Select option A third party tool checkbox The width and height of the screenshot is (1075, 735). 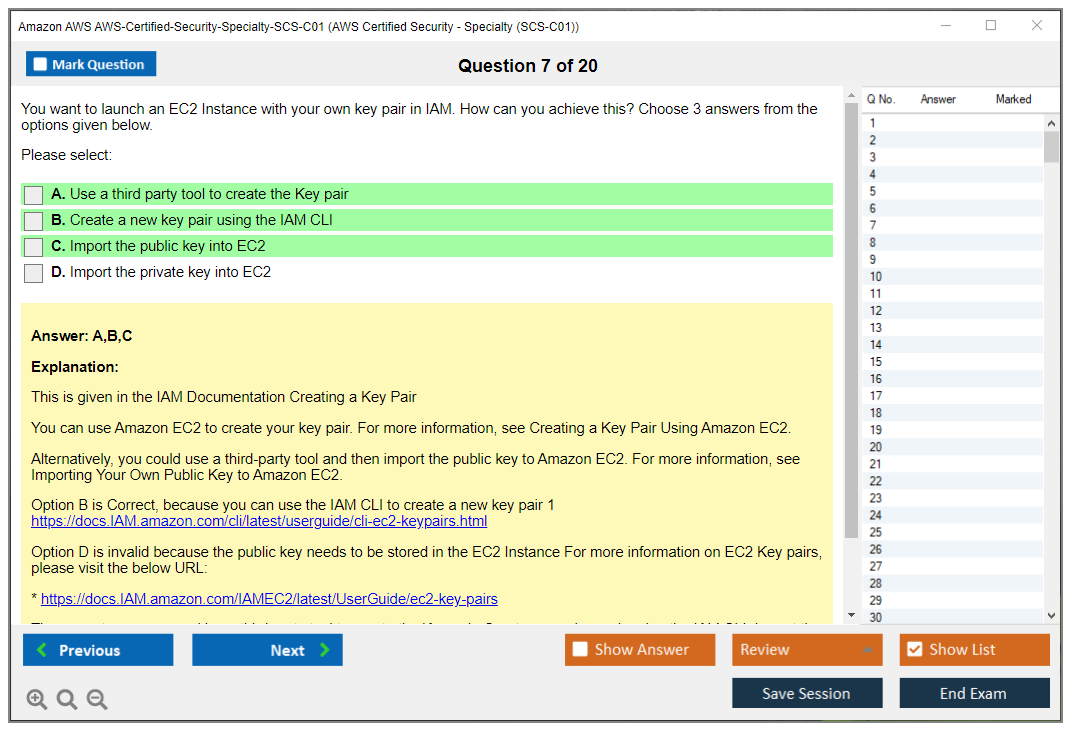click(34, 195)
